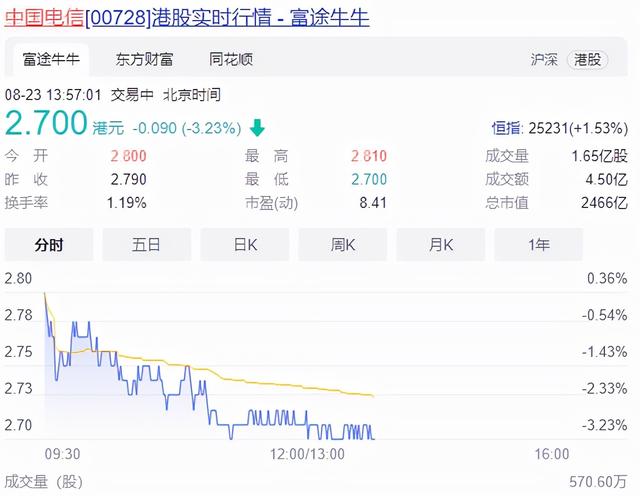Click the 570.60万 volume scale value
This screenshot has height=496, width=640.
pos(598,482)
